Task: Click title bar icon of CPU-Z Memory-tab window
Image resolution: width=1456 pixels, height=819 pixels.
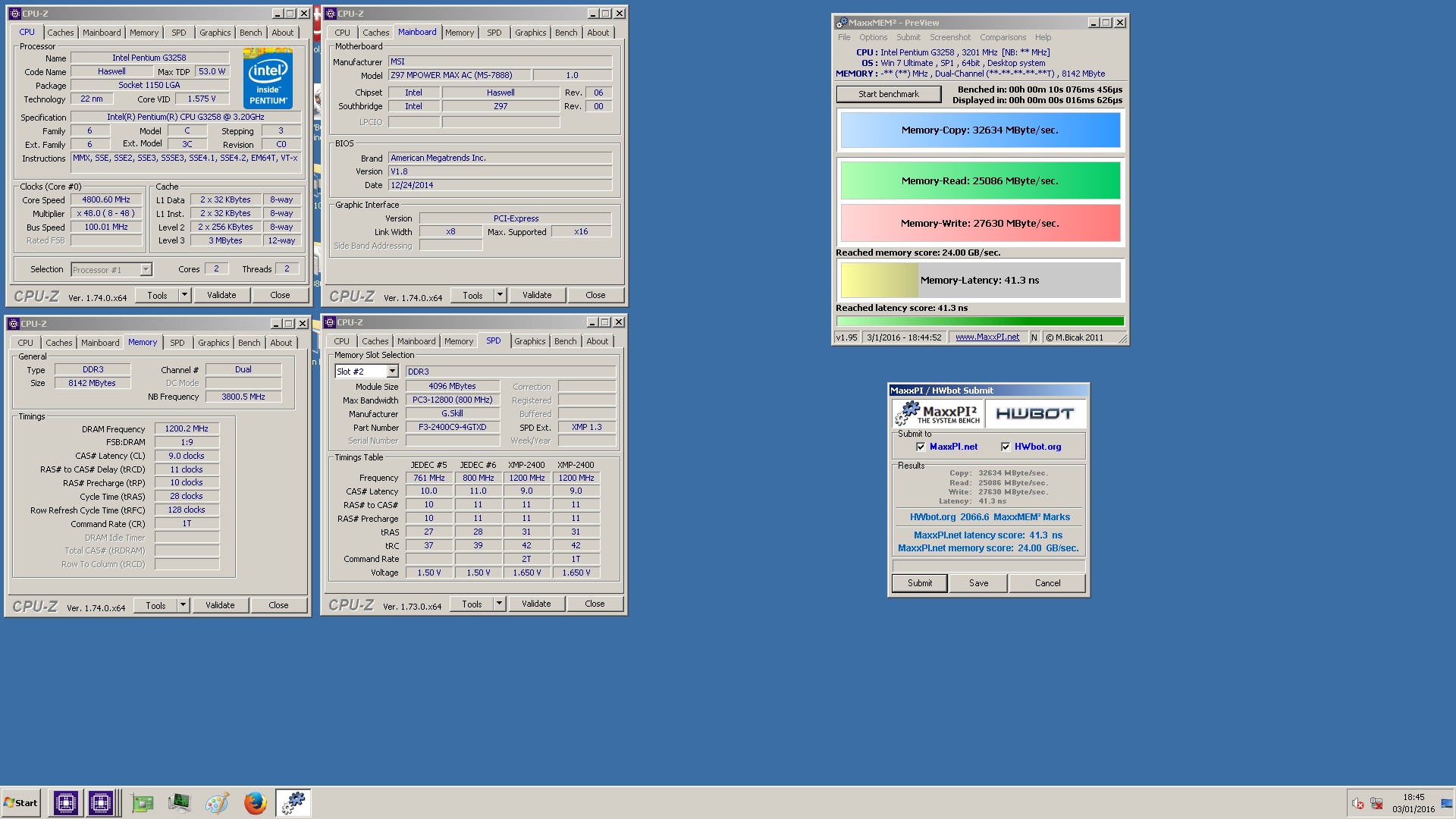Action: click(x=14, y=324)
